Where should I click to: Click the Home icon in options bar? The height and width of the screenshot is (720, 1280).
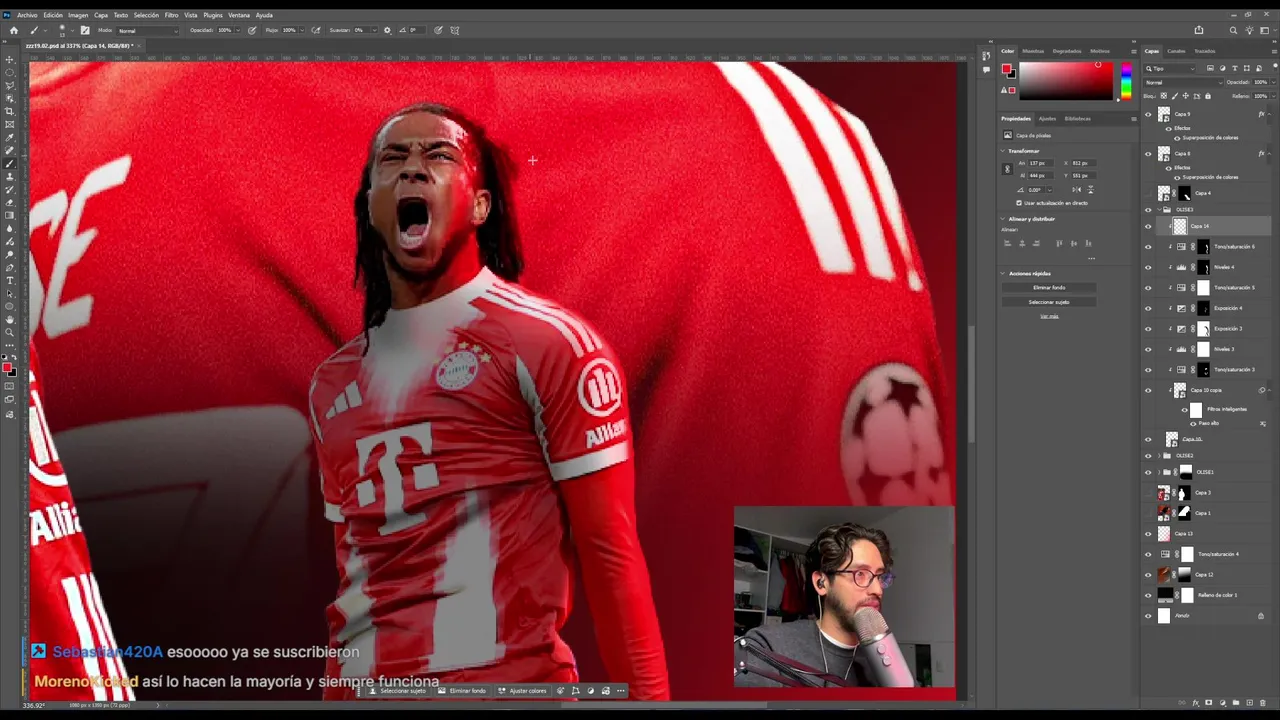tap(13, 30)
